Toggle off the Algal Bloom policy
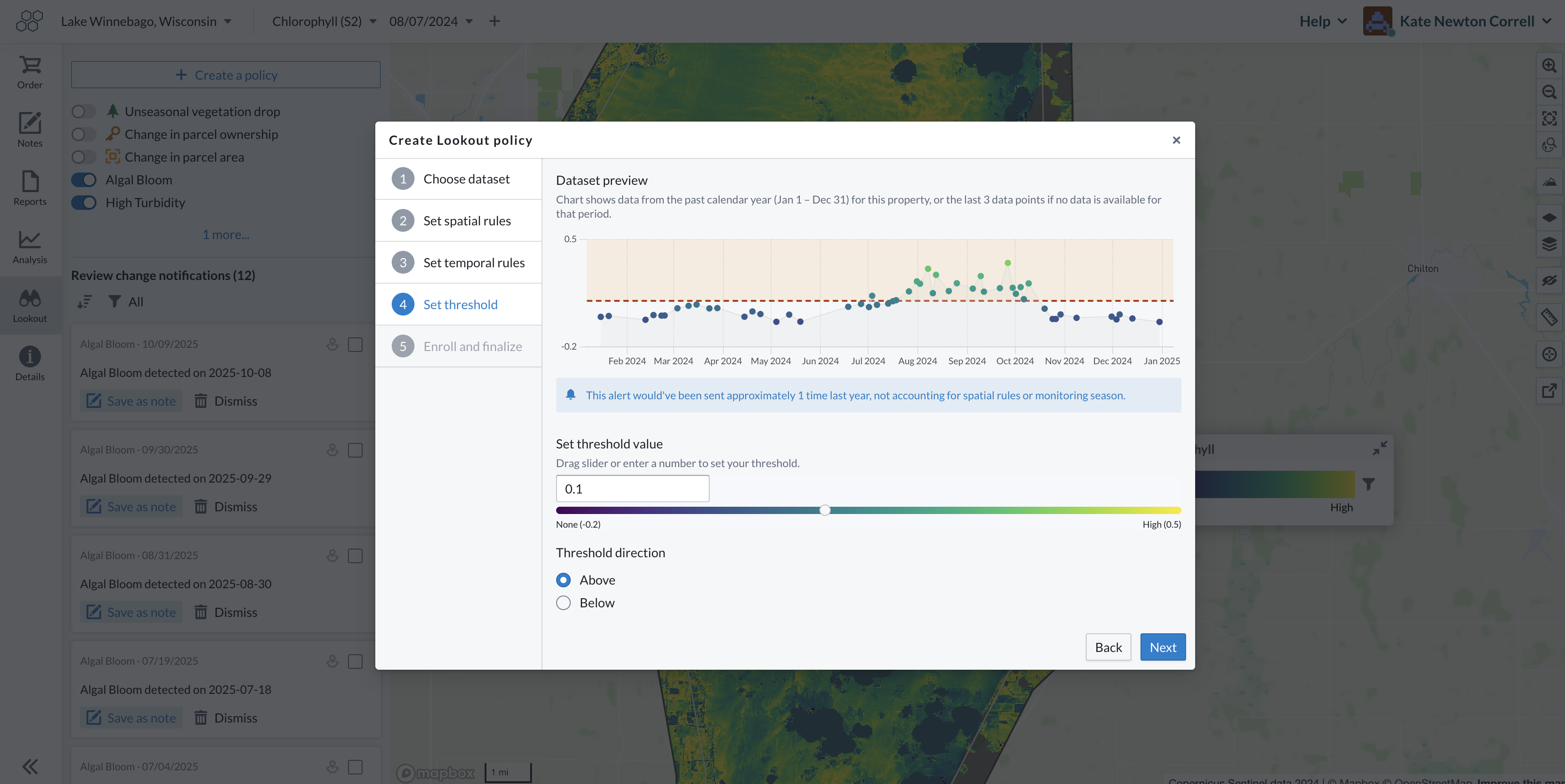 tap(84, 180)
